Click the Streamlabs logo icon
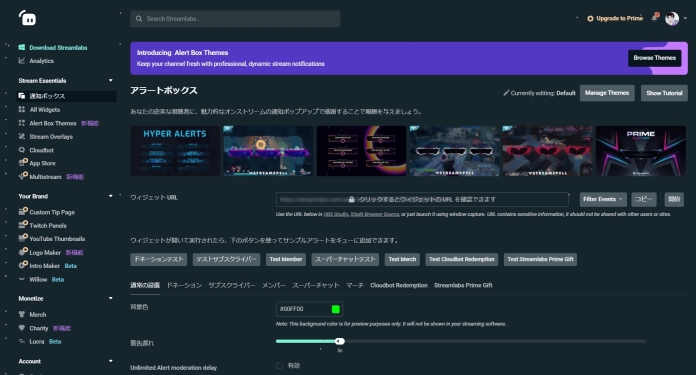Image resolution: width=696 pixels, height=375 pixels. [28, 18]
